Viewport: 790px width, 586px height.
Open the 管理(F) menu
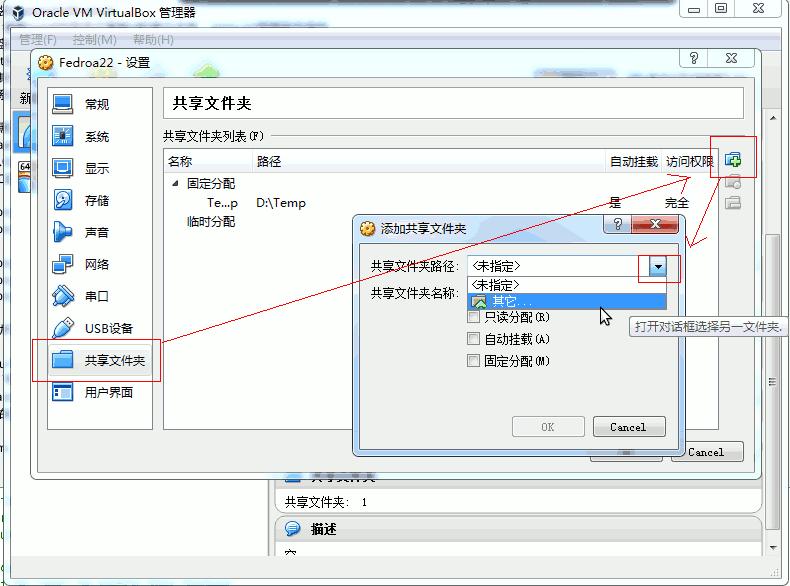(38, 39)
